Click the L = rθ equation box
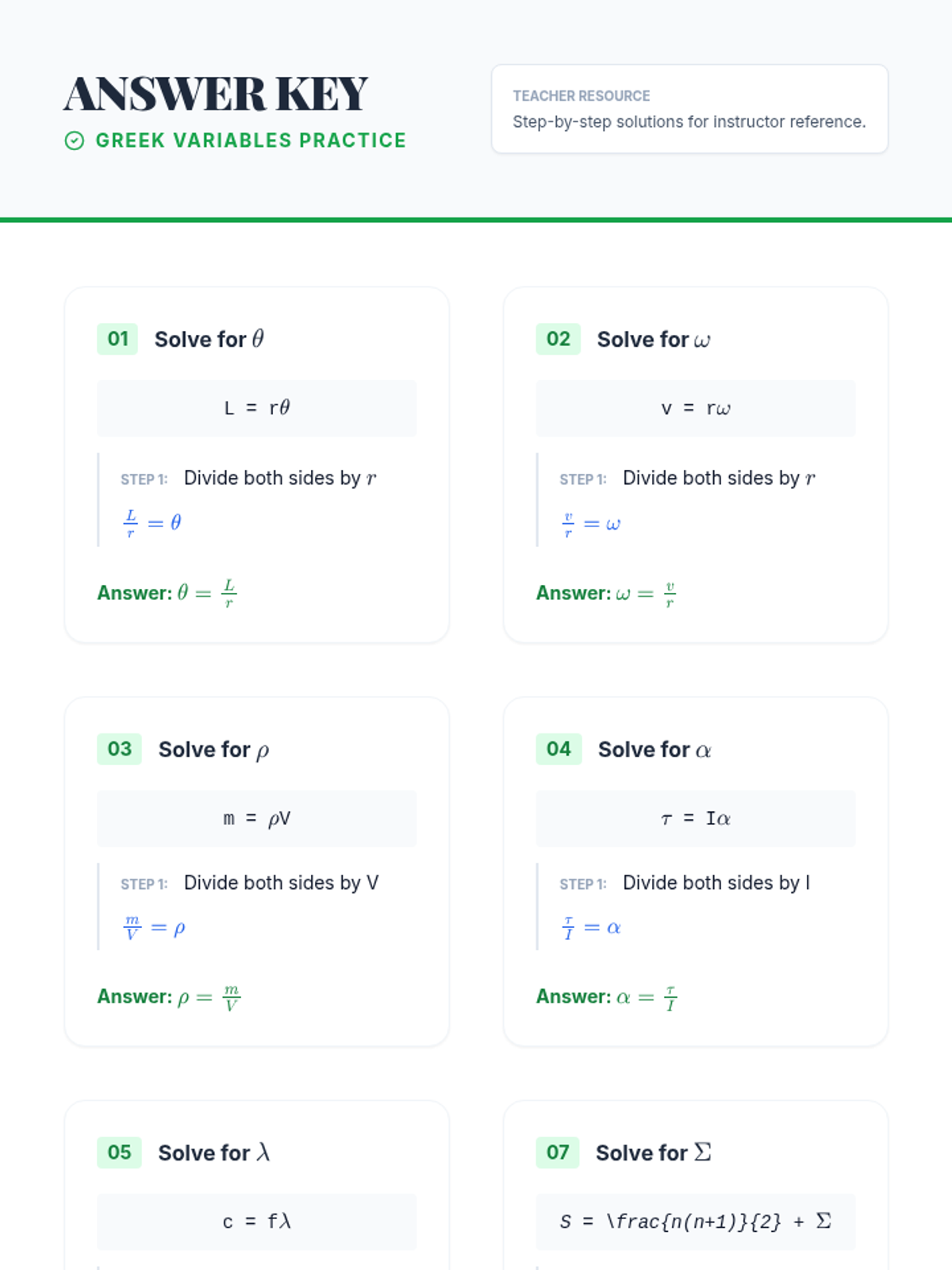Image resolution: width=952 pixels, height=1270 pixels. click(x=256, y=408)
